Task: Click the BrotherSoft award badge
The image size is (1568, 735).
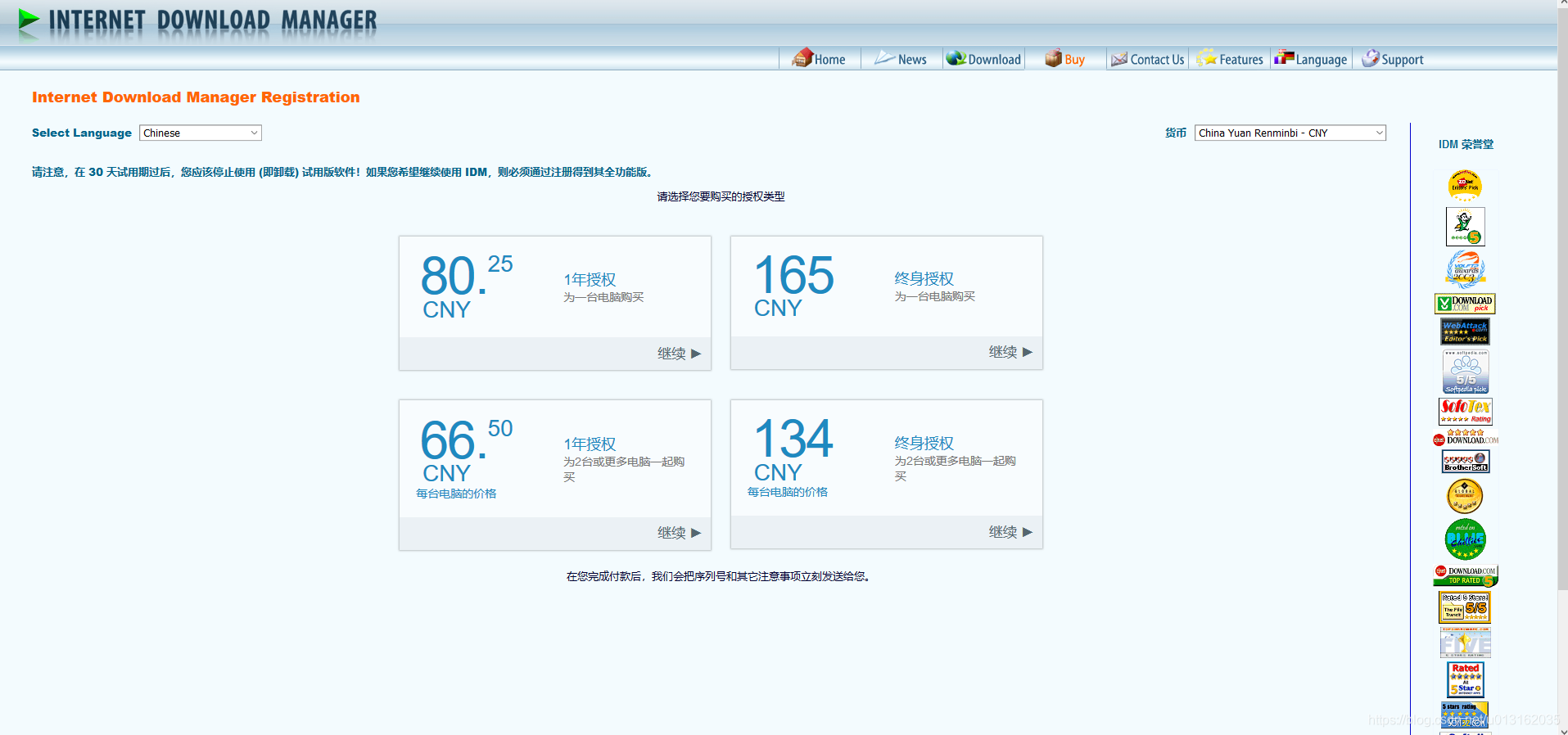Action: pyautogui.click(x=1465, y=462)
